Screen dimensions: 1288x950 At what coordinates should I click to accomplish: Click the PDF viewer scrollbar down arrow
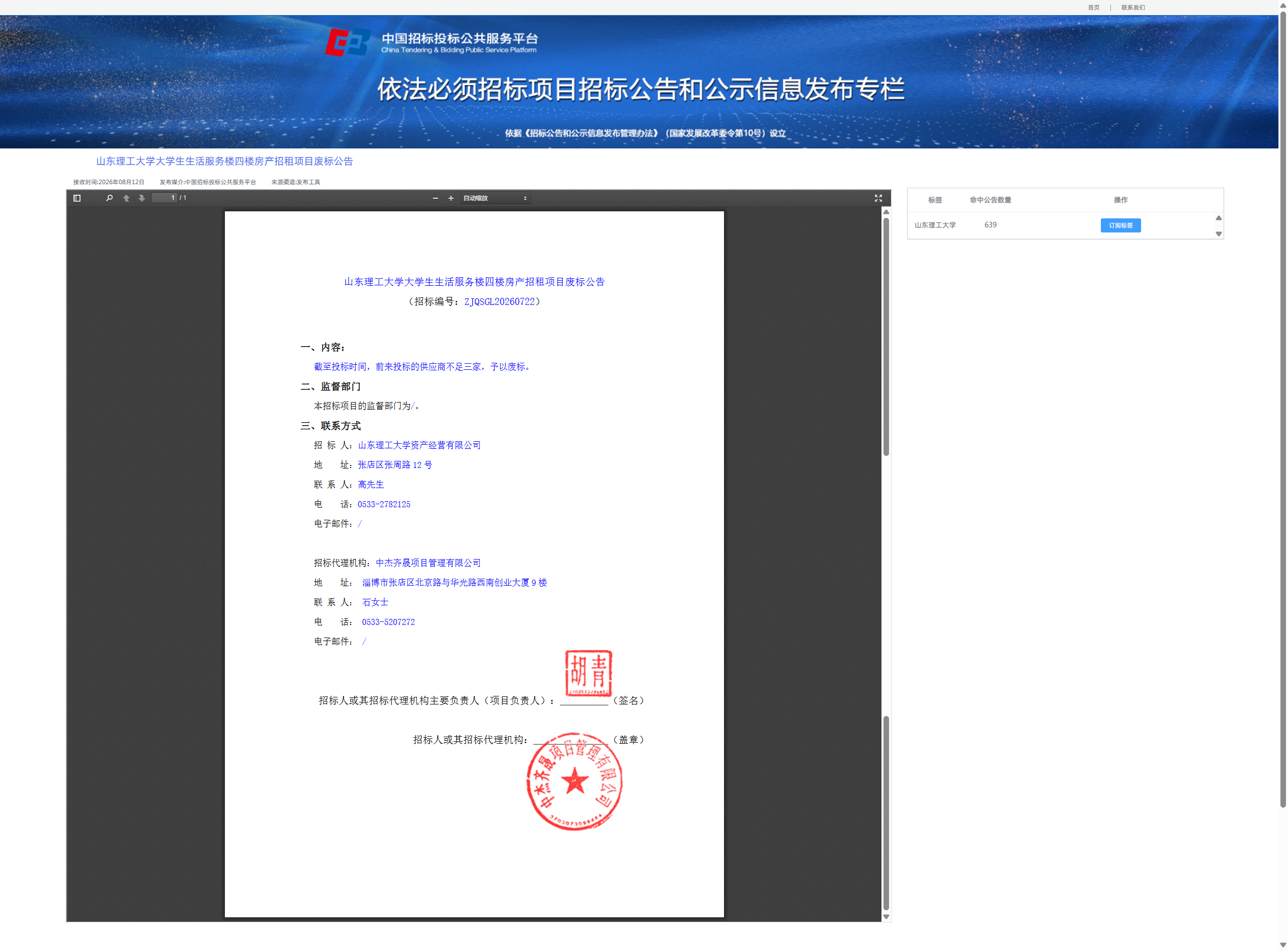point(886,917)
